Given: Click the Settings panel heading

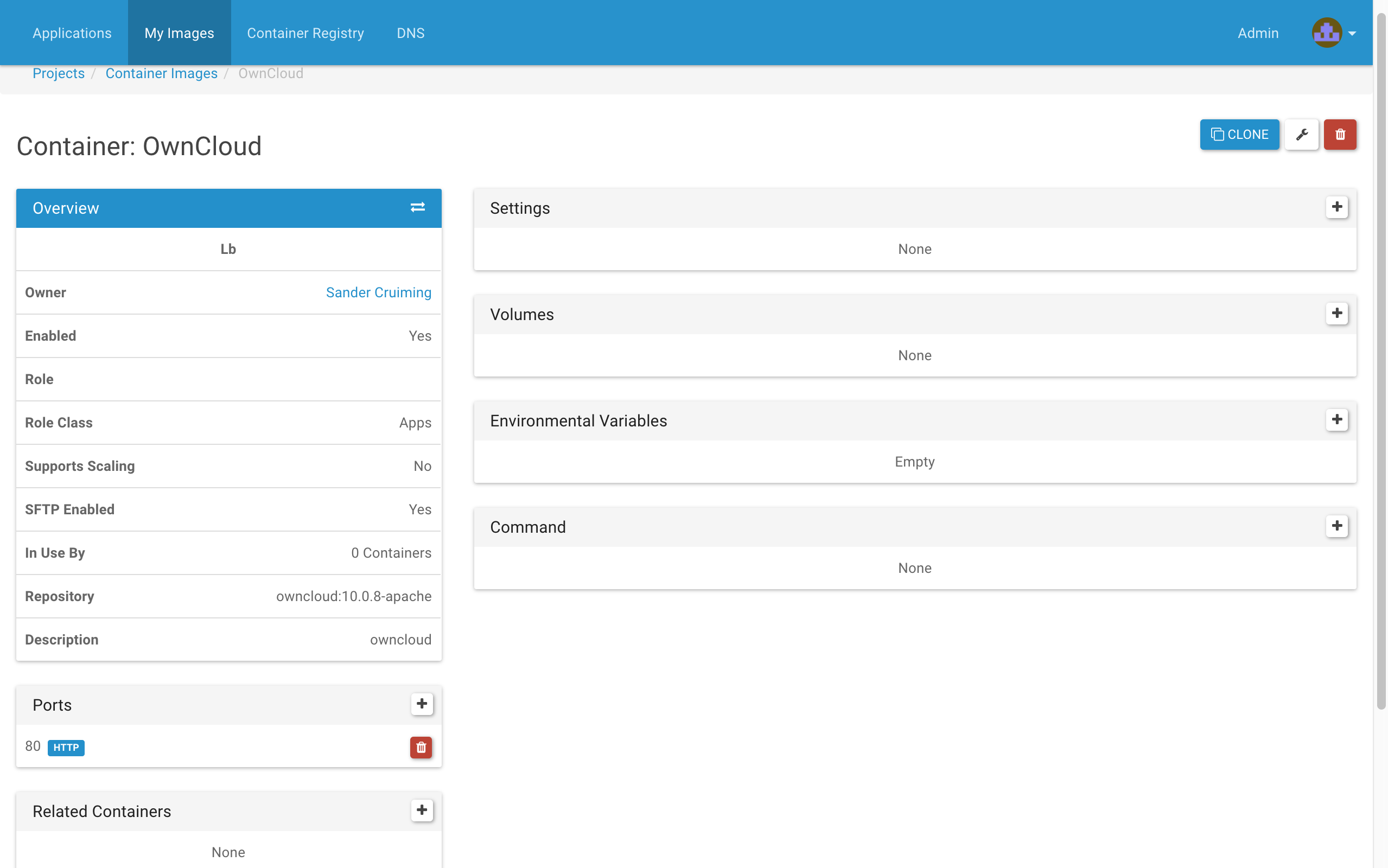Looking at the screenshot, I should 519,208.
